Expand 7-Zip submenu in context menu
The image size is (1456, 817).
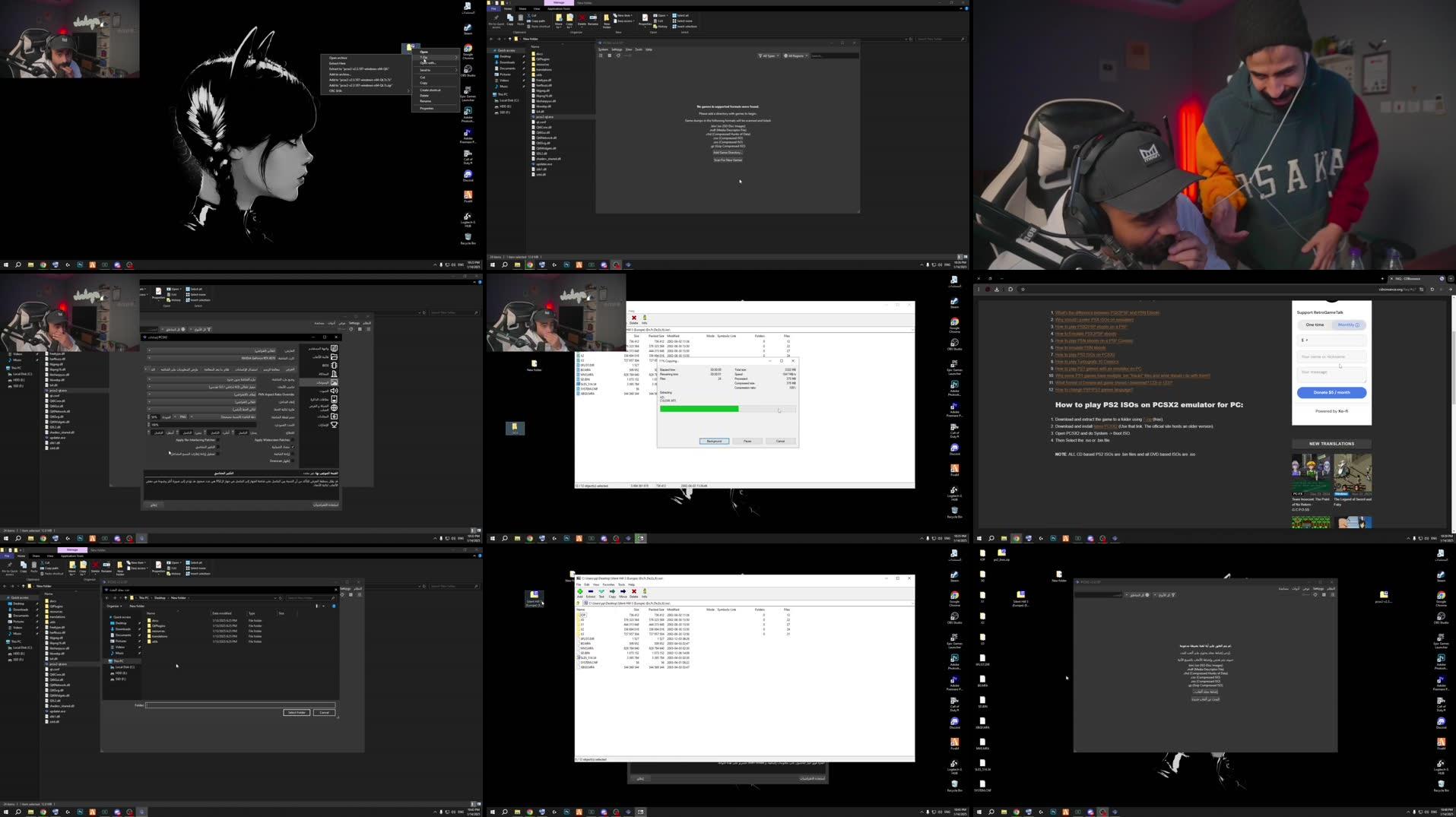(x=436, y=57)
